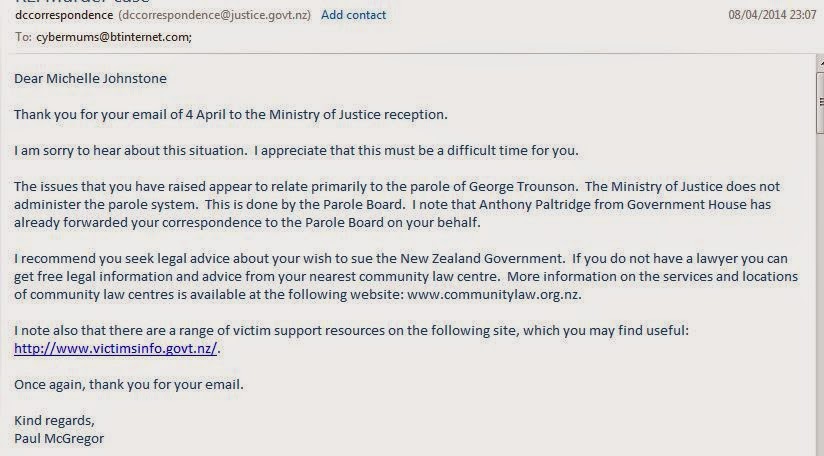Click the Once again, thank you line
This screenshot has width=824, height=456.
[128, 385]
